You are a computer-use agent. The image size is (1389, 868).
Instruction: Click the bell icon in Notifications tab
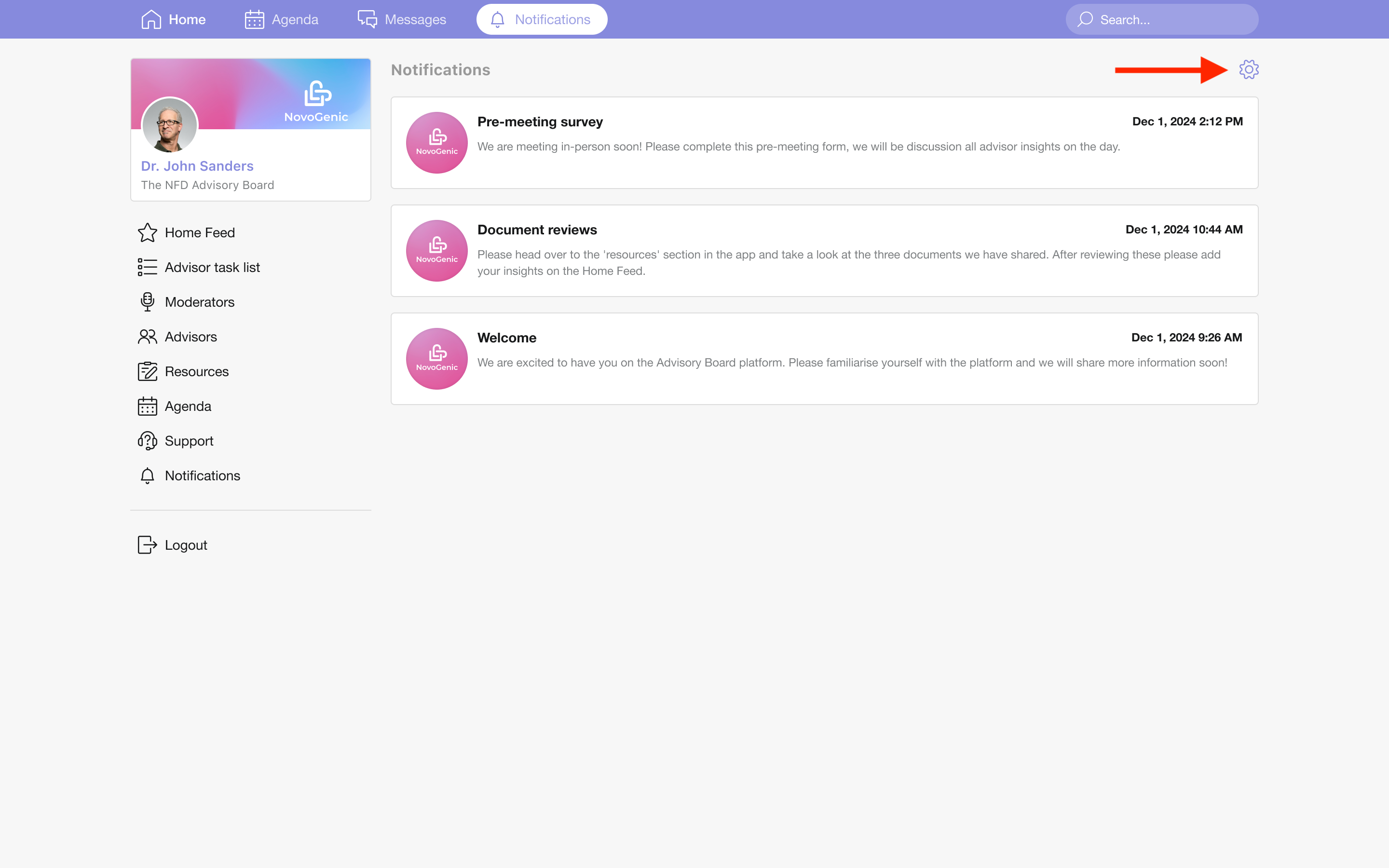(x=498, y=19)
